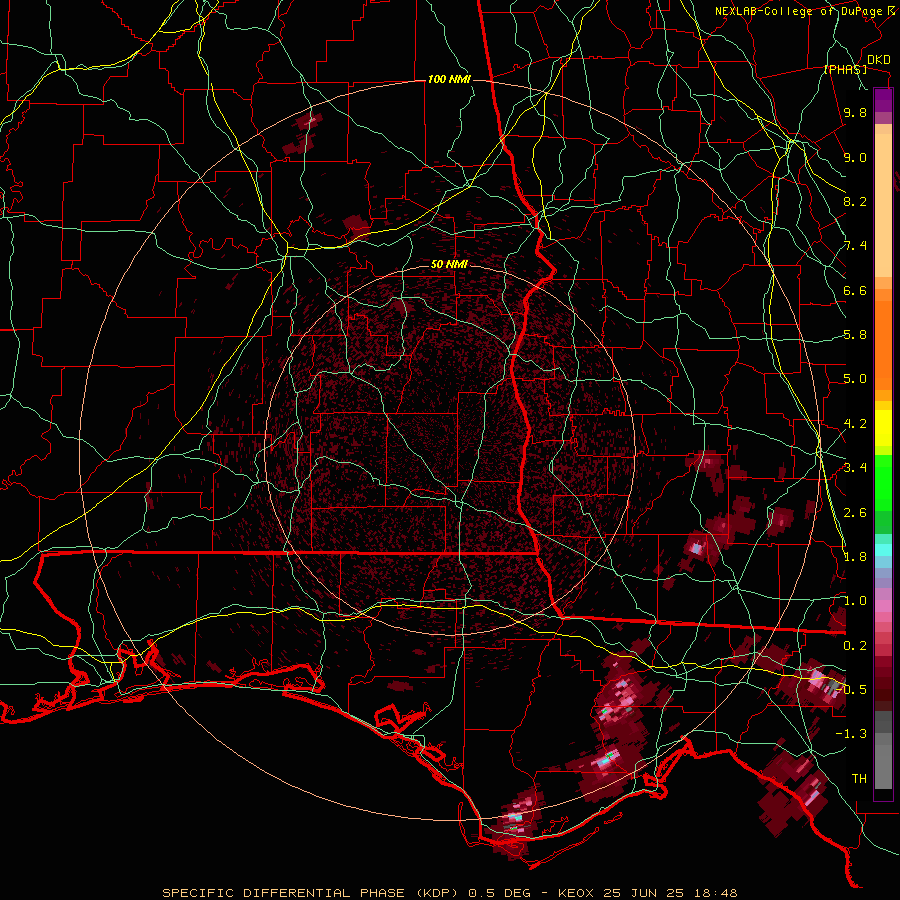
Task: Pick the cyan segment of the color scale
Action: [x=883, y=550]
